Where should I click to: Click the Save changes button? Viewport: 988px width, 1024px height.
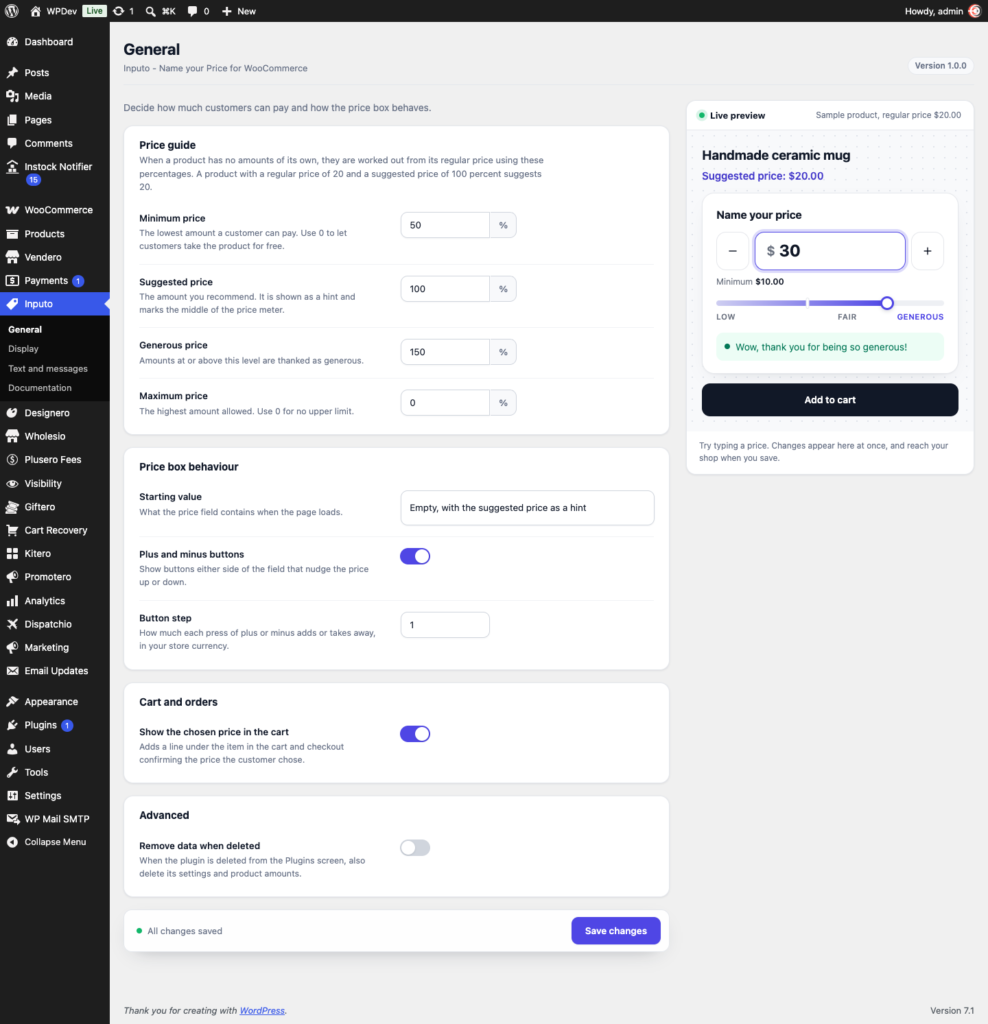(x=616, y=931)
